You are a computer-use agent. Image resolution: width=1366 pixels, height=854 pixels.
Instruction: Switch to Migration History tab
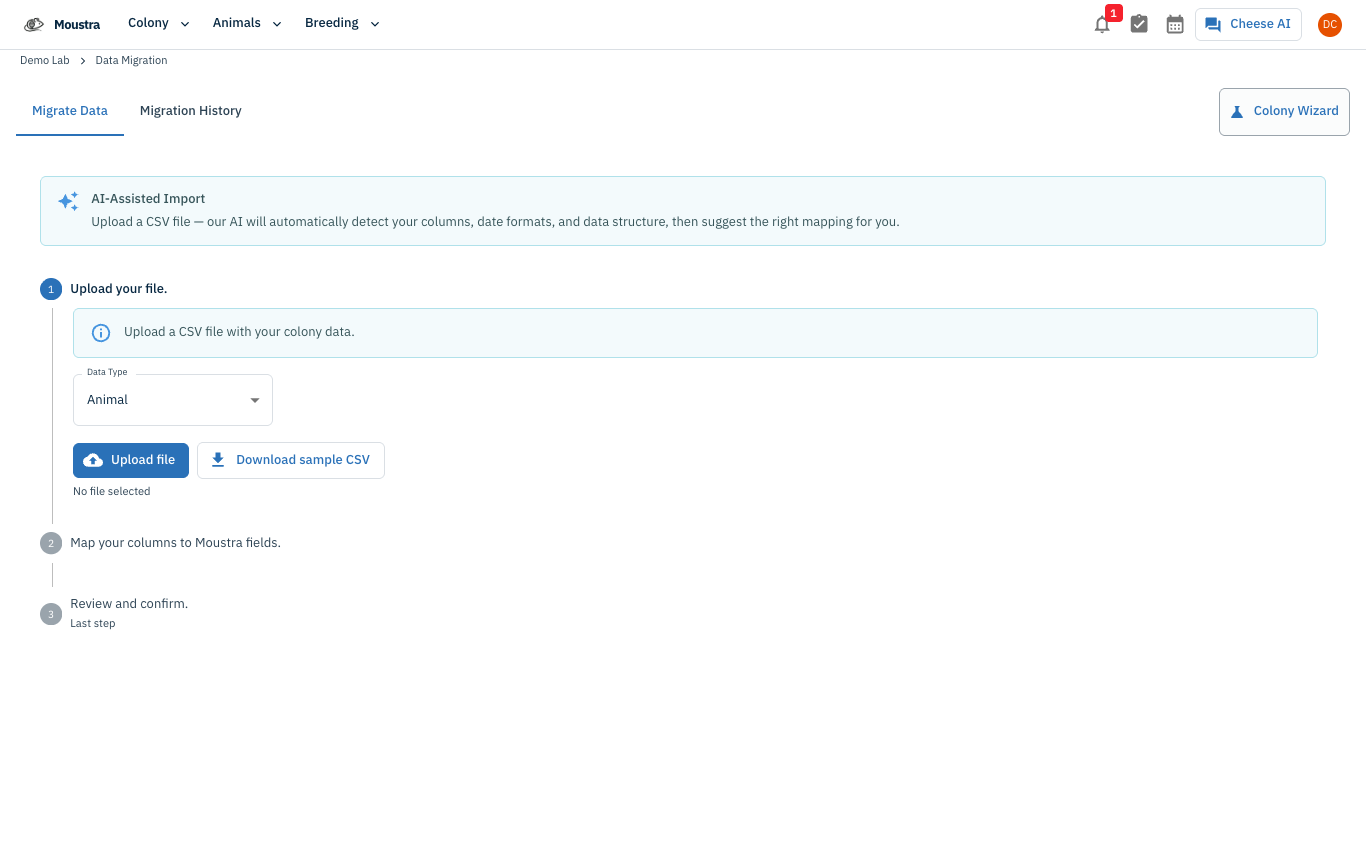191,111
